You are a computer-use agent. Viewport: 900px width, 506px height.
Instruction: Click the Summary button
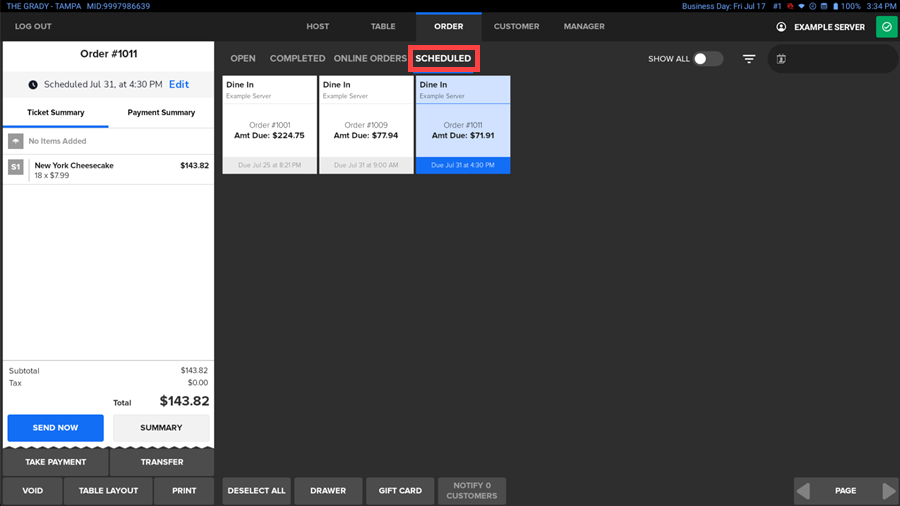tap(161, 428)
